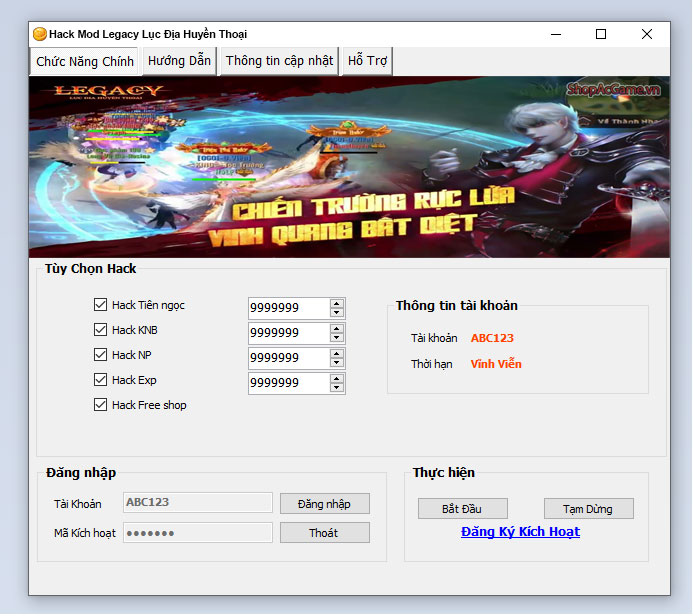Switch to the Chức Năng Chính tab
The width and height of the screenshot is (693, 616).
pos(85,61)
